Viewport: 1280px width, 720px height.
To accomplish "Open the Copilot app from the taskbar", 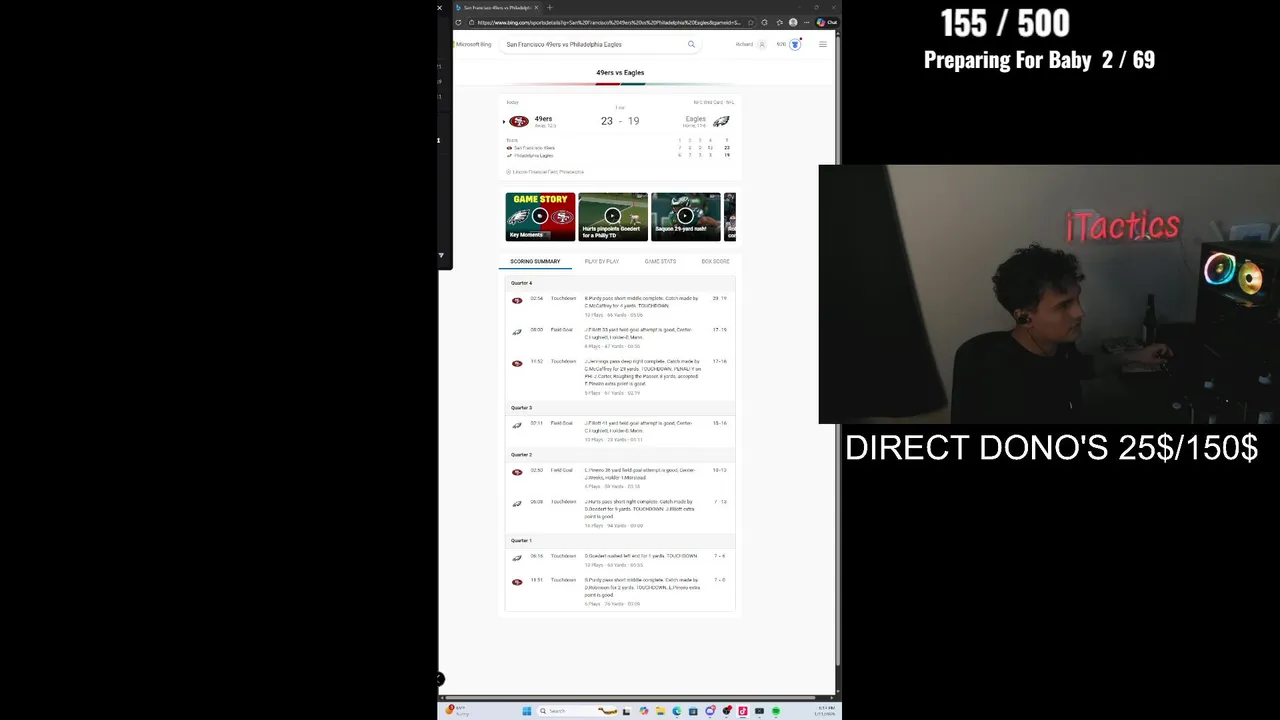I will (x=644, y=711).
